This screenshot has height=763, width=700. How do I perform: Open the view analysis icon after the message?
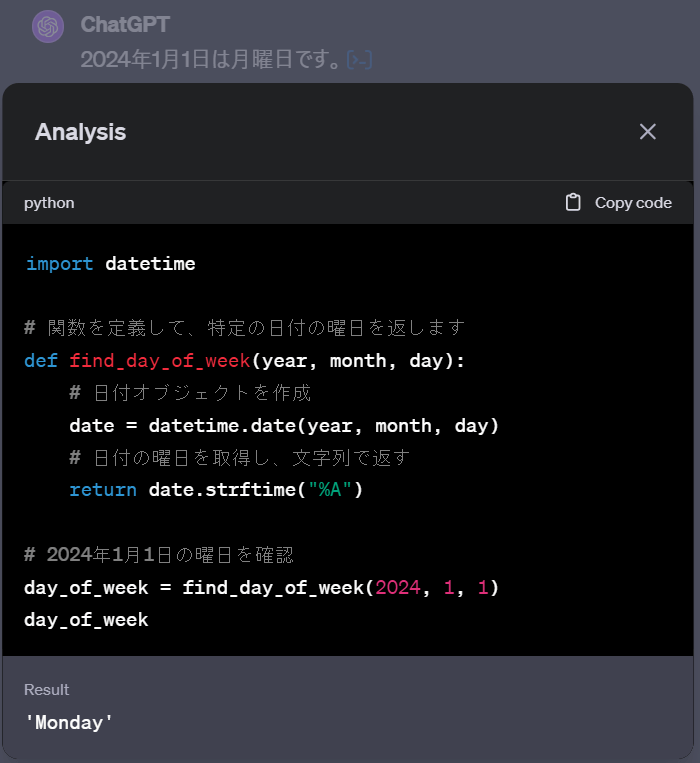[x=360, y=60]
